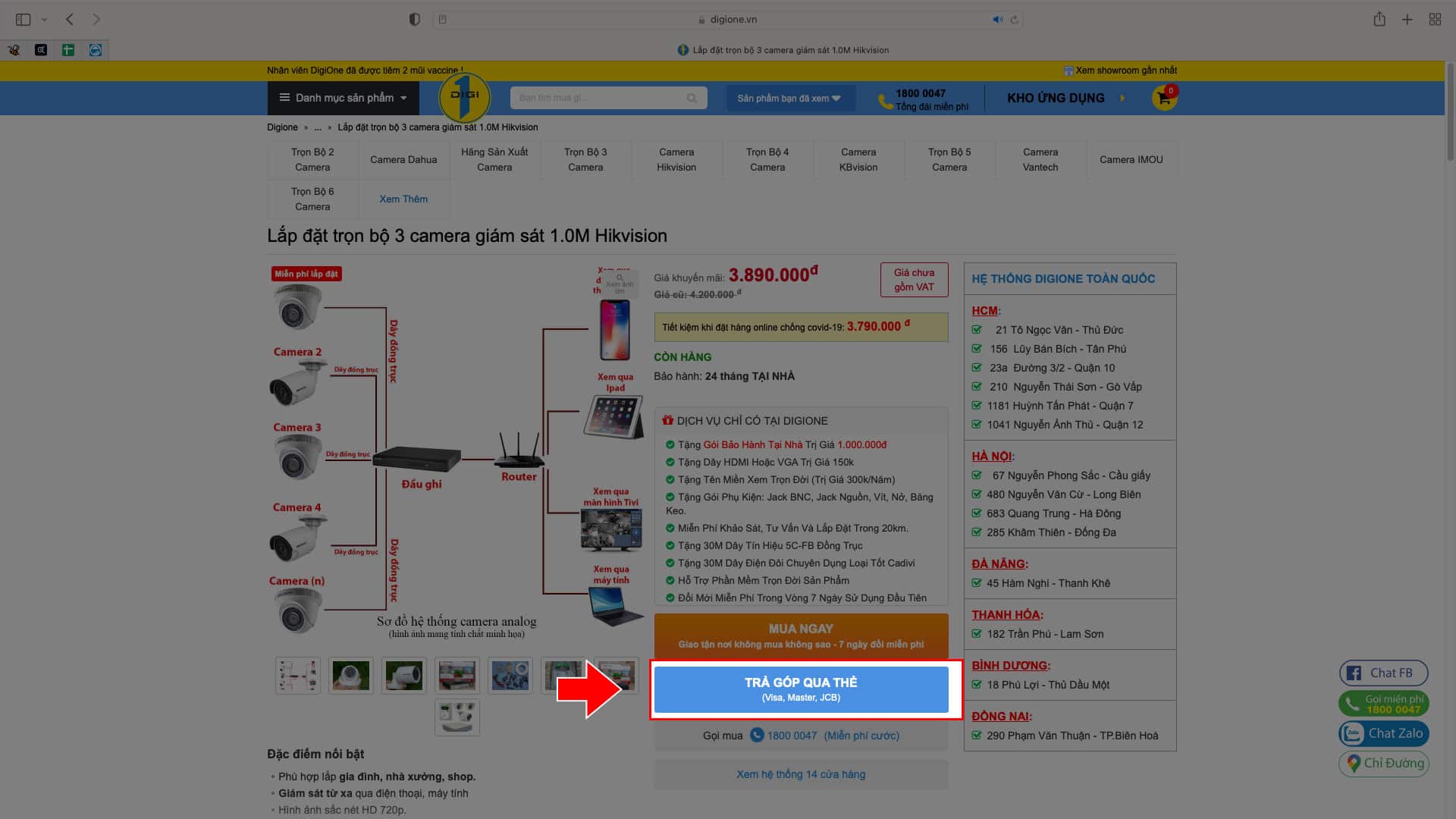Click the search magnifier icon

point(692,98)
